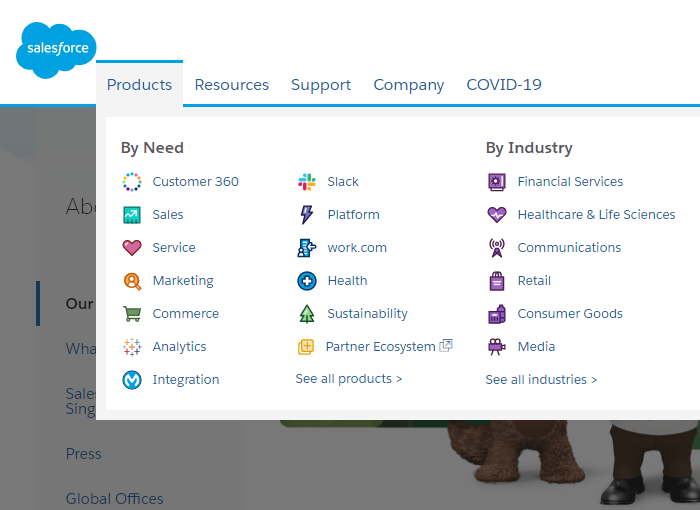Expand See all industries link
The image size is (700, 510).
541,380
